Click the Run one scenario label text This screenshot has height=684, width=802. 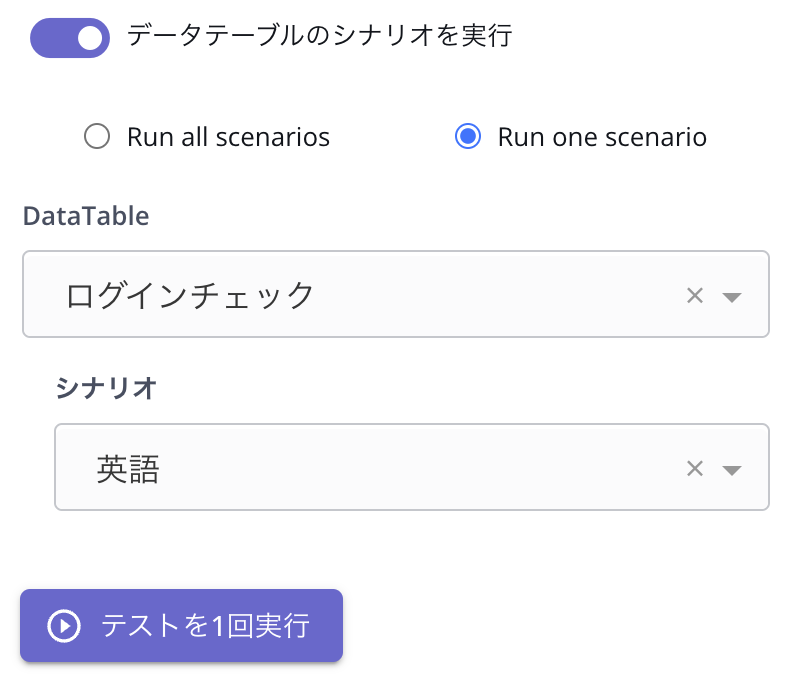tap(602, 137)
